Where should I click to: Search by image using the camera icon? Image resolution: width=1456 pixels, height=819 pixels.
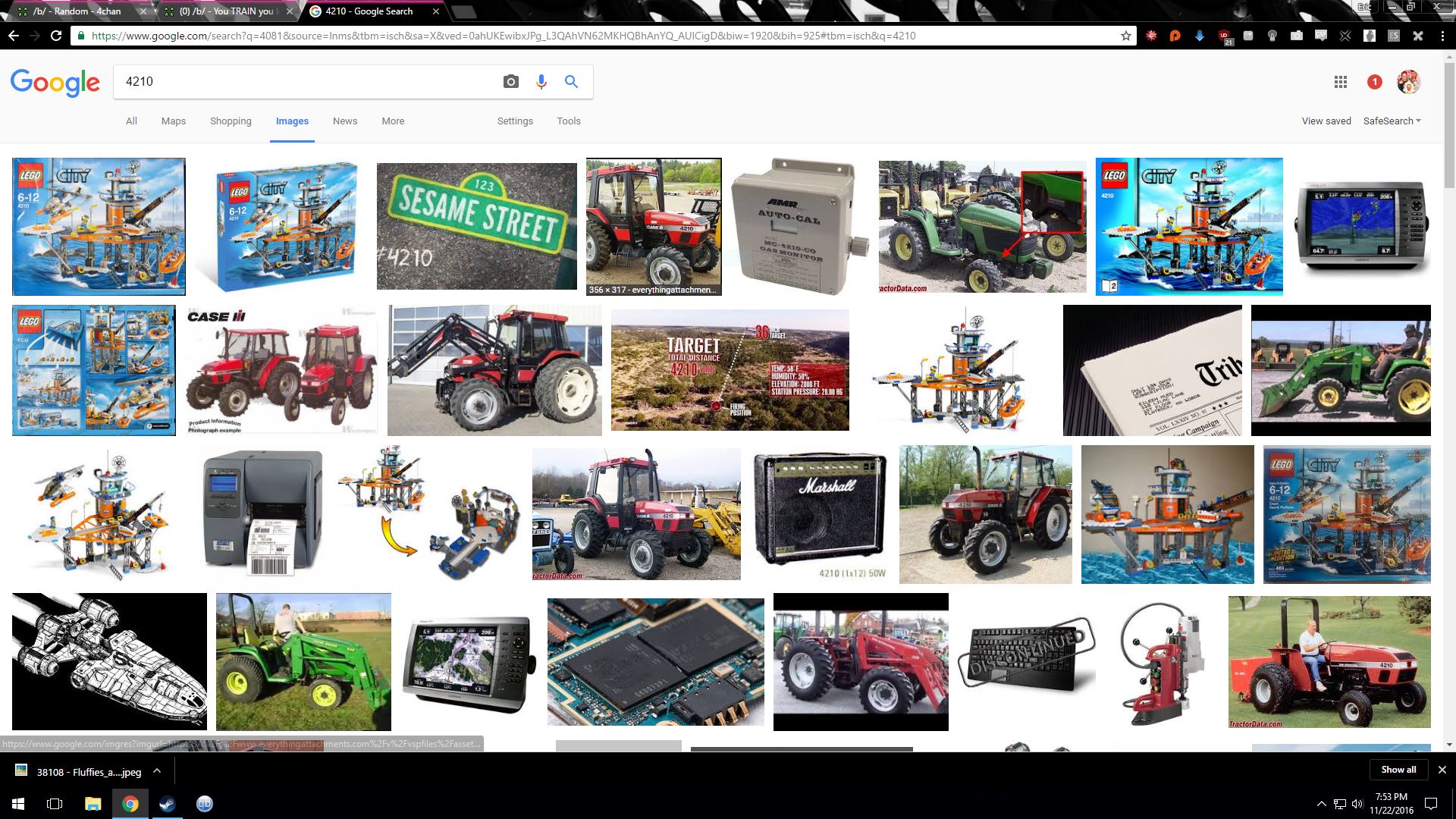(511, 82)
